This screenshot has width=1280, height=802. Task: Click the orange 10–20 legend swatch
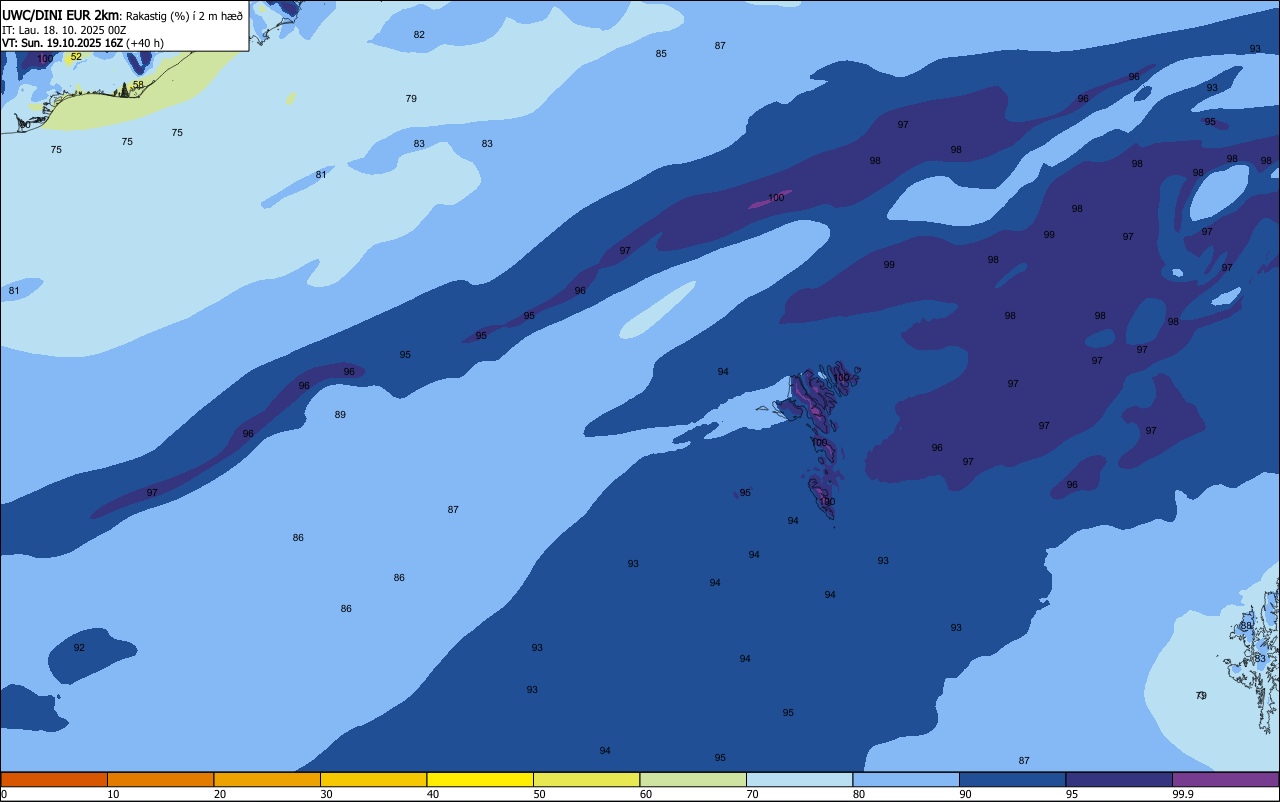(x=160, y=779)
